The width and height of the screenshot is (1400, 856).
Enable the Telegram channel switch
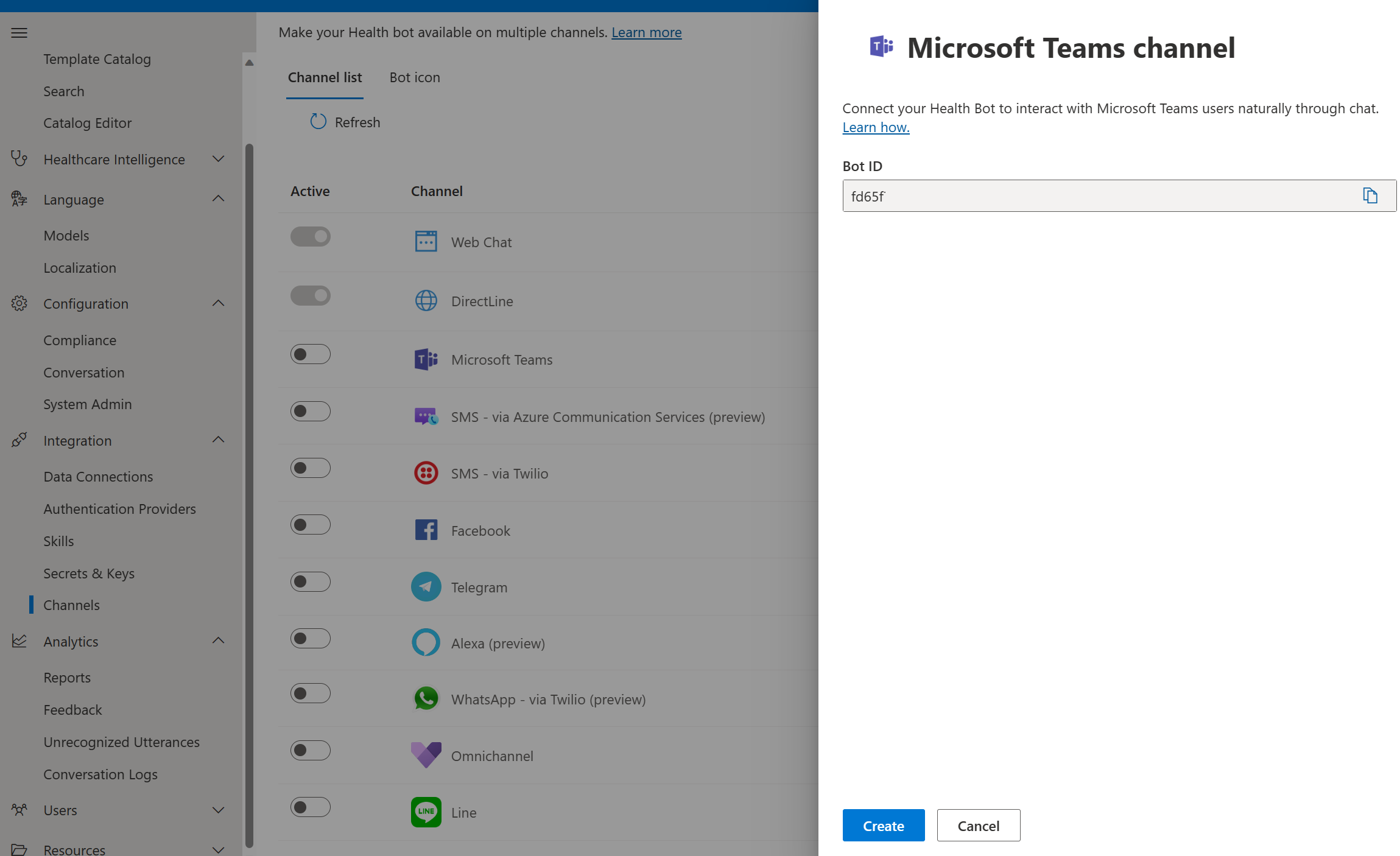tap(311, 581)
